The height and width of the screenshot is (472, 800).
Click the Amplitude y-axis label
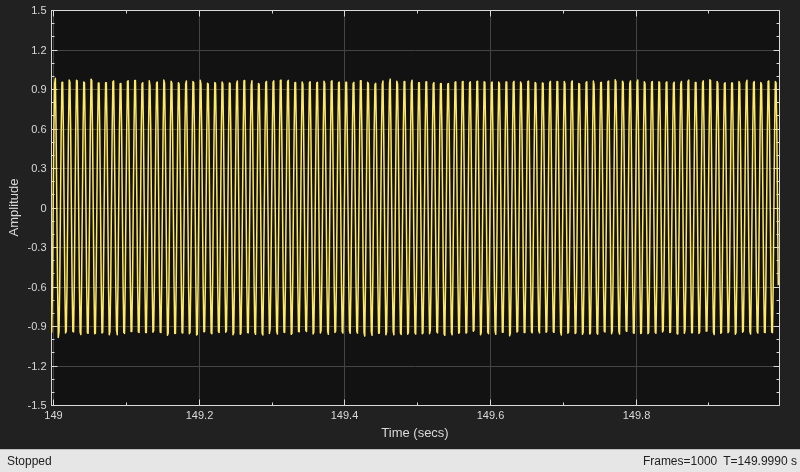14,207
